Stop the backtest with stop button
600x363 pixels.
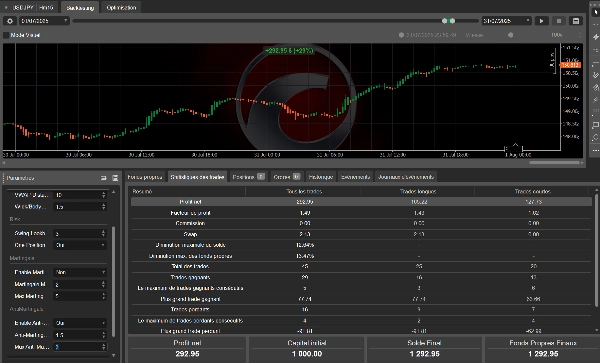(x=559, y=21)
